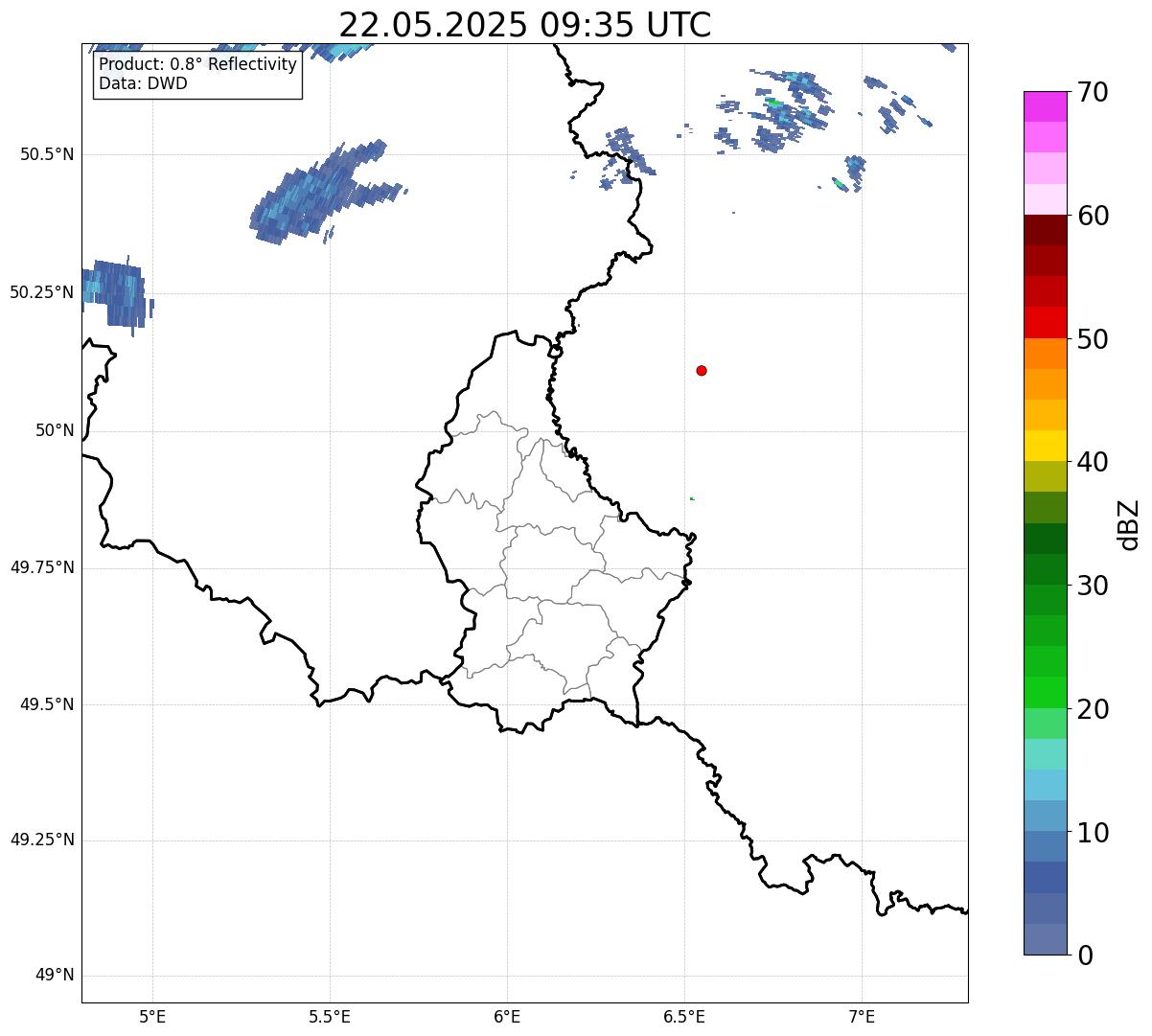Click the colorbar tick label 10
The width and height of the screenshot is (1152, 1036).
1093,832
